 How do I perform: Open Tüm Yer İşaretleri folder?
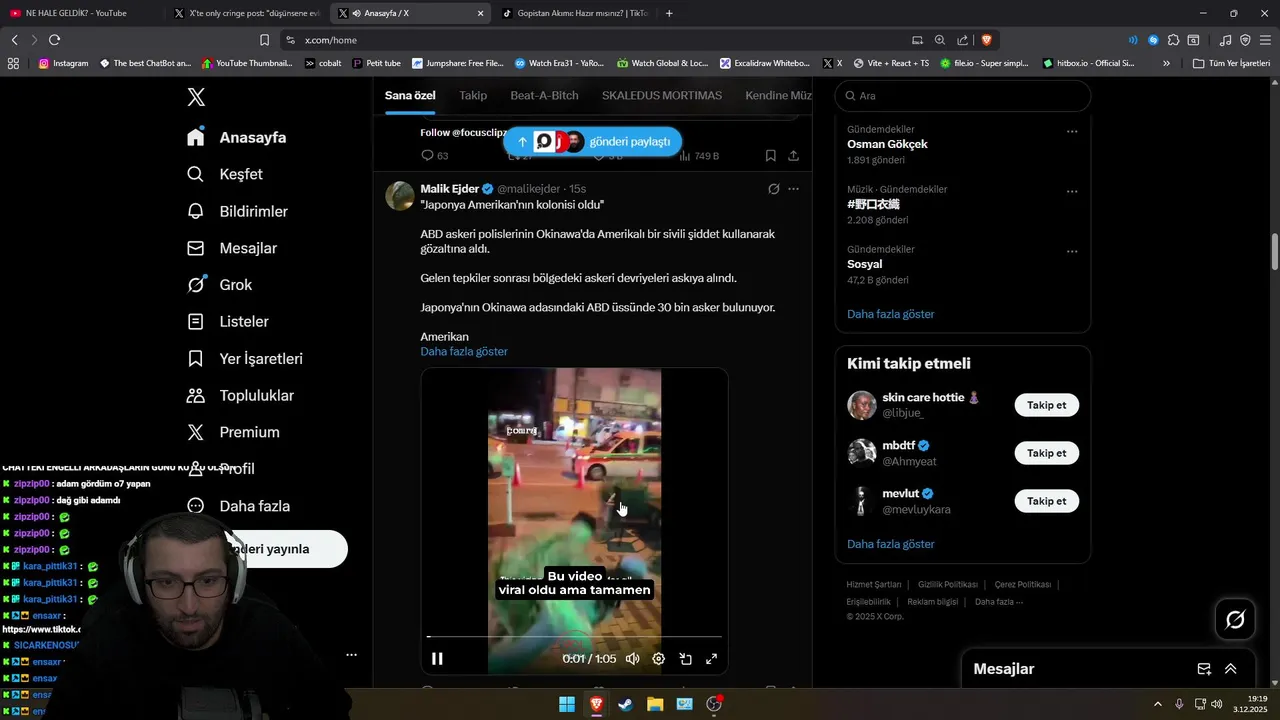point(1232,63)
